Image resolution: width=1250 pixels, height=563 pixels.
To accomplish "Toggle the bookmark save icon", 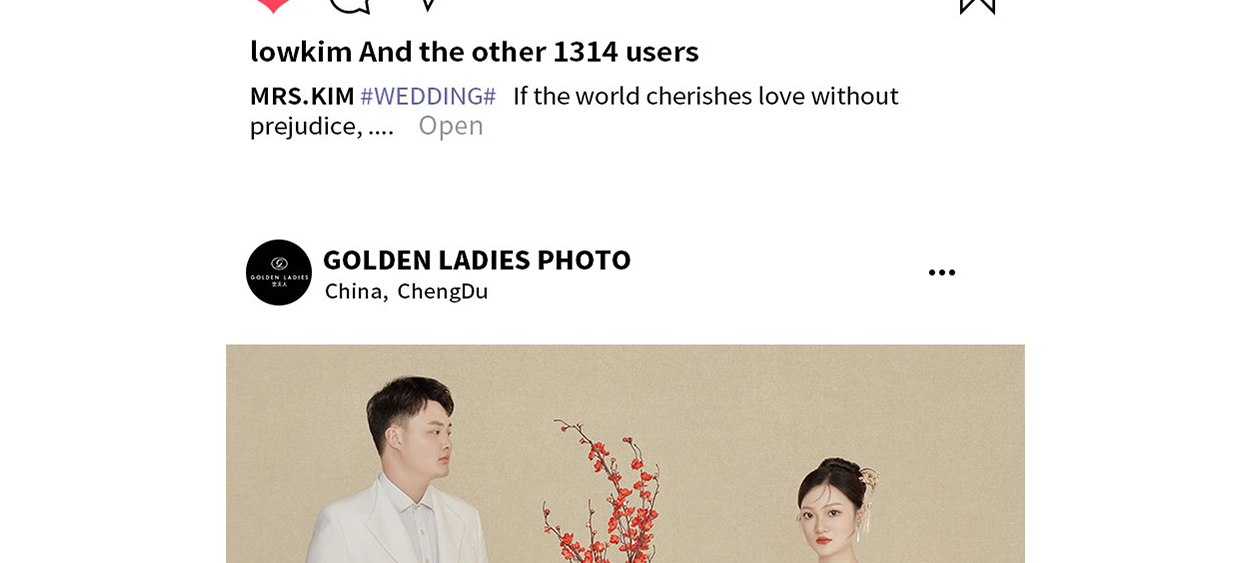I will (977, 6).
